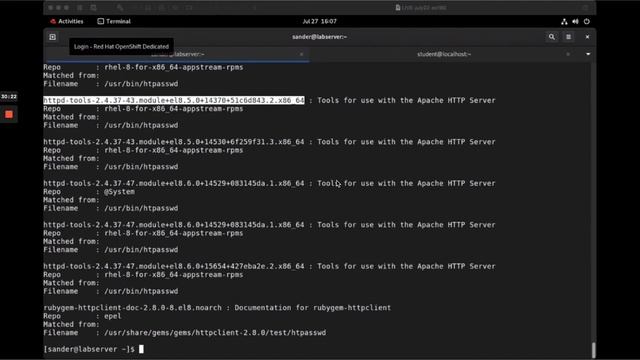The height and width of the screenshot is (360, 640).
Task: Click the httpd-tools 14530+6f259f31.3 package line
Action: pos(269,142)
